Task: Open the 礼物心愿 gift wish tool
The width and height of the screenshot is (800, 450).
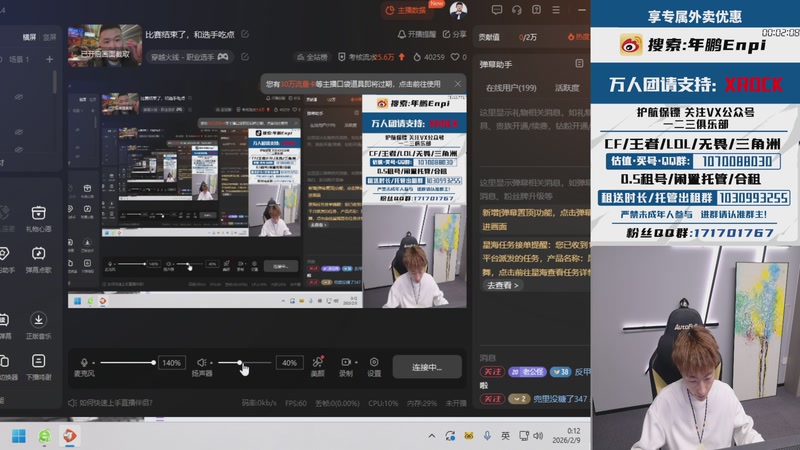Action: coord(38,219)
